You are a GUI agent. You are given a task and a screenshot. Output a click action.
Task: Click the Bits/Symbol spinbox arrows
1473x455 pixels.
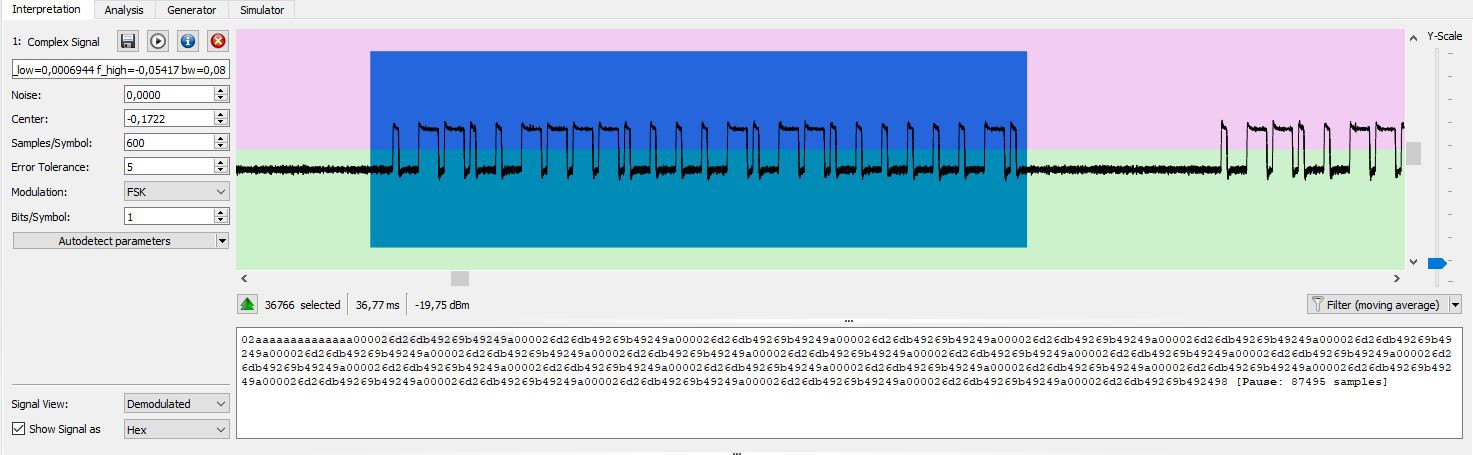click(221, 216)
